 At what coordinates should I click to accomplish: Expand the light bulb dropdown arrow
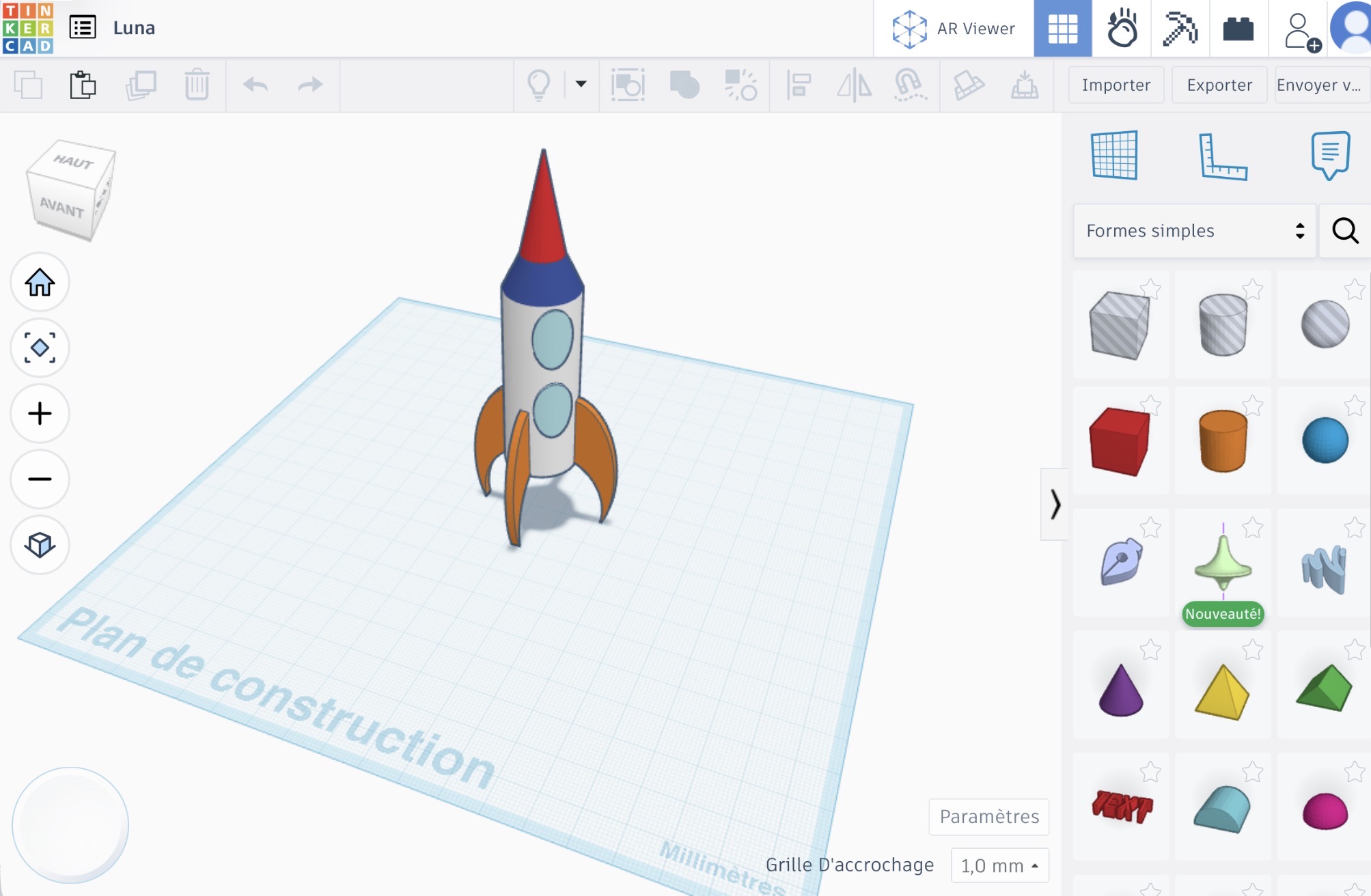(x=580, y=85)
